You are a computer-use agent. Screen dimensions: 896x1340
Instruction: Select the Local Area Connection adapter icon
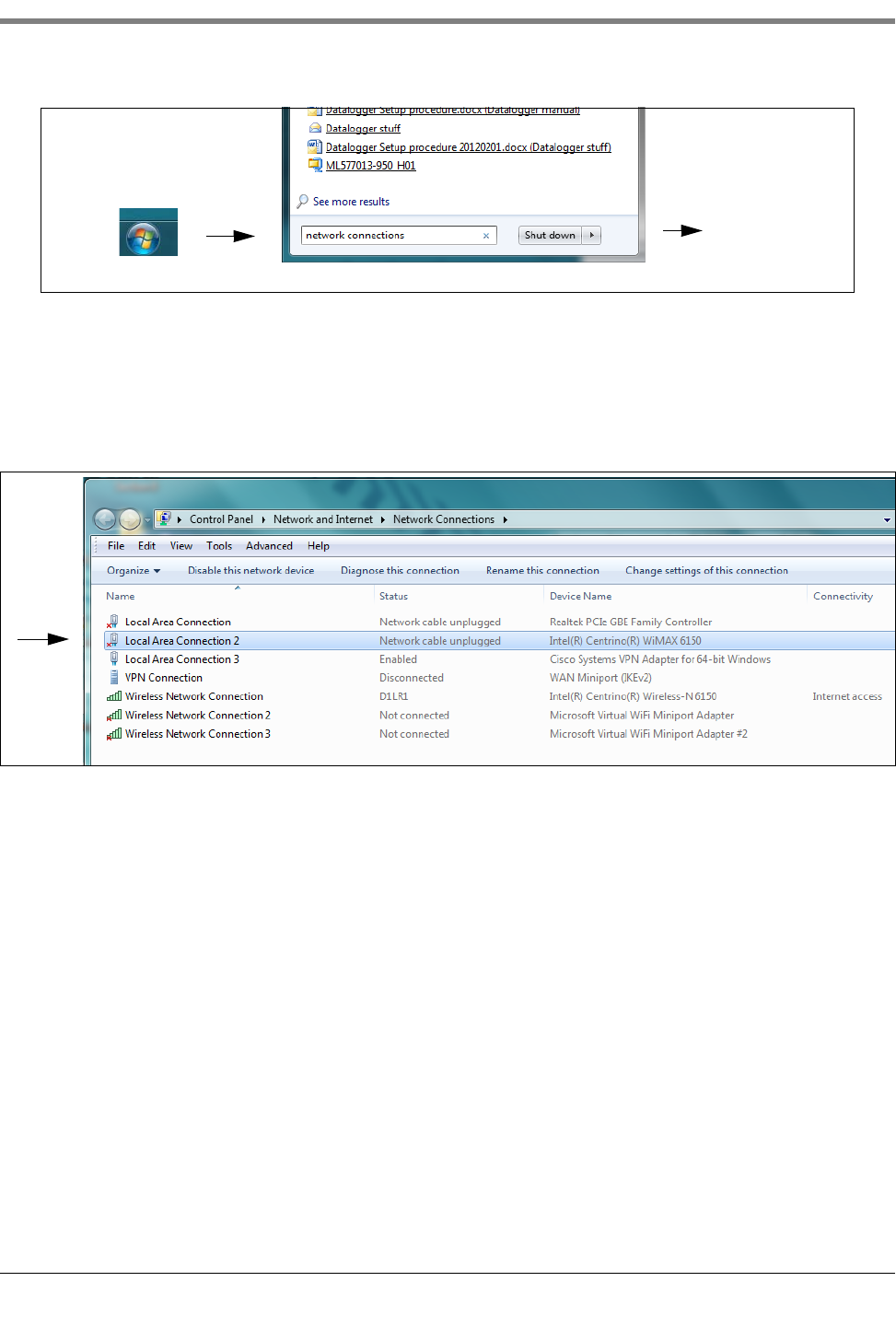coord(113,622)
